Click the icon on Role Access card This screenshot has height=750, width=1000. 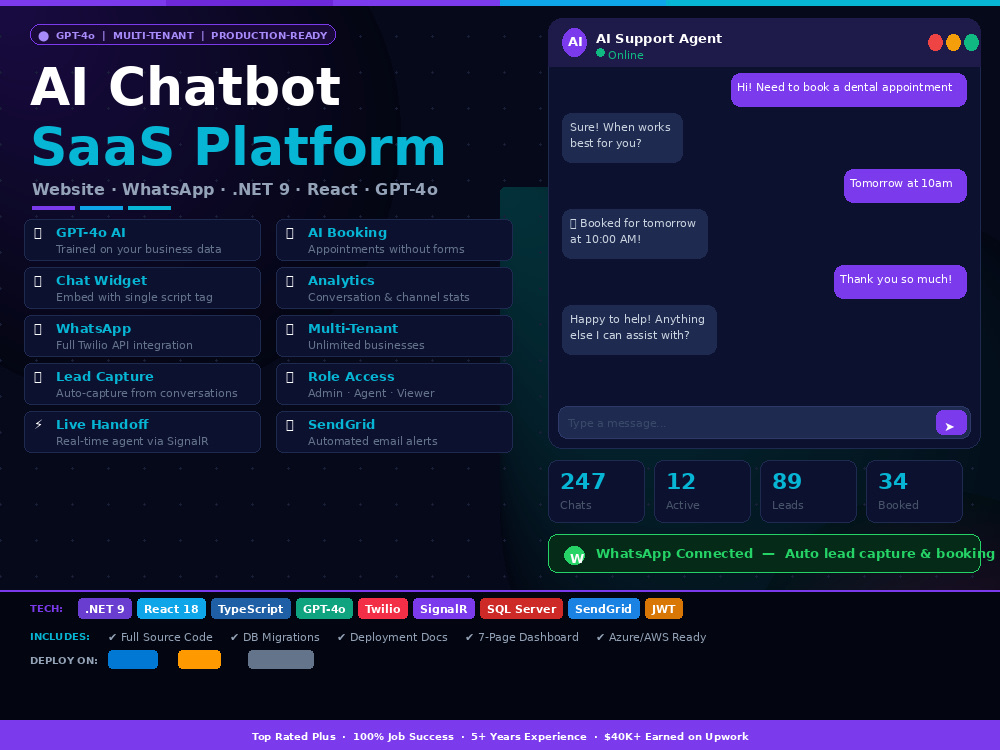(x=290, y=377)
